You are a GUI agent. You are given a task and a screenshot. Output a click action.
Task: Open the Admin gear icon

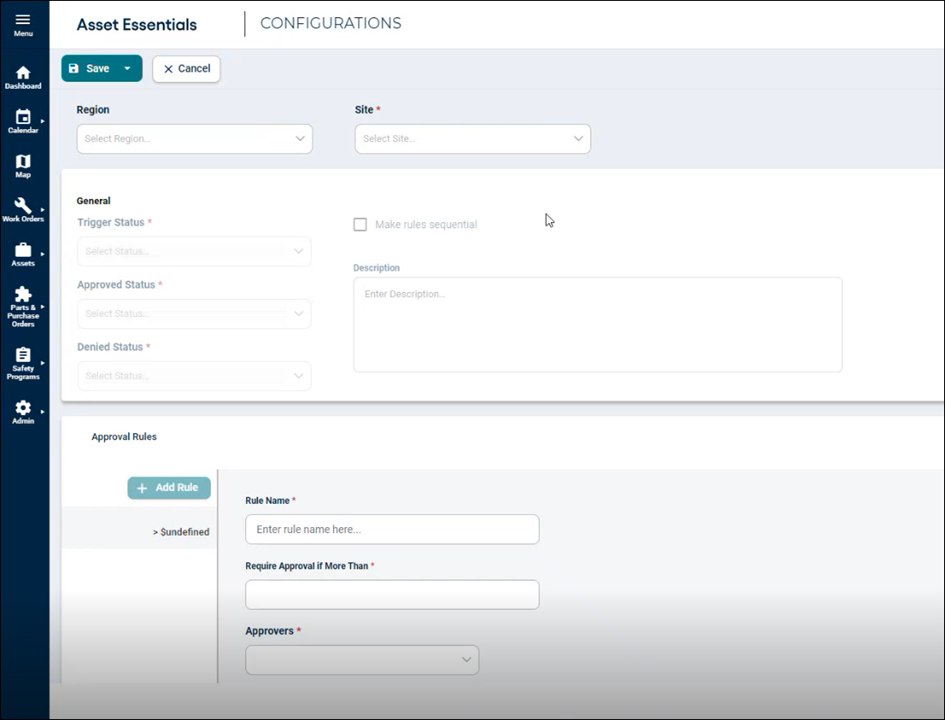[23, 408]
